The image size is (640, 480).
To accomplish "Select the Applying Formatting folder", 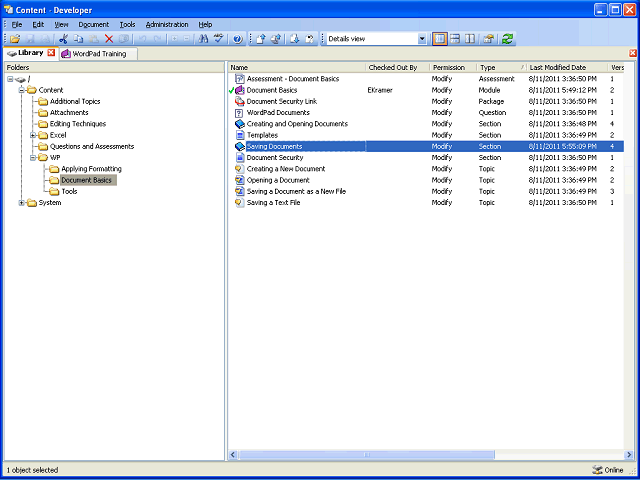I will coord(91,169).
